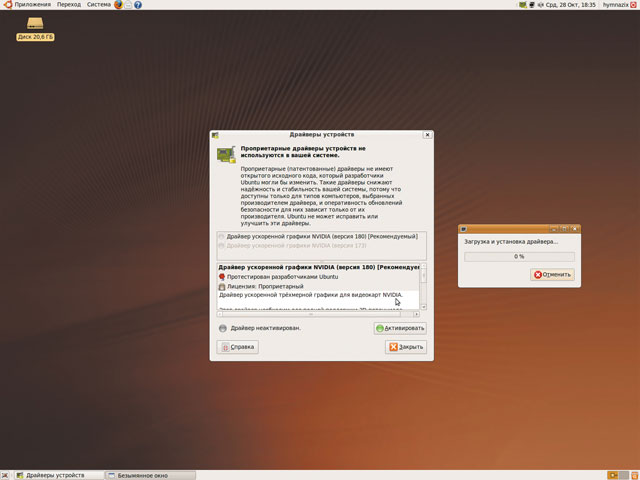Click the red power/session icon
Viewport: 640px width, 480px height.
coord(634,5)
